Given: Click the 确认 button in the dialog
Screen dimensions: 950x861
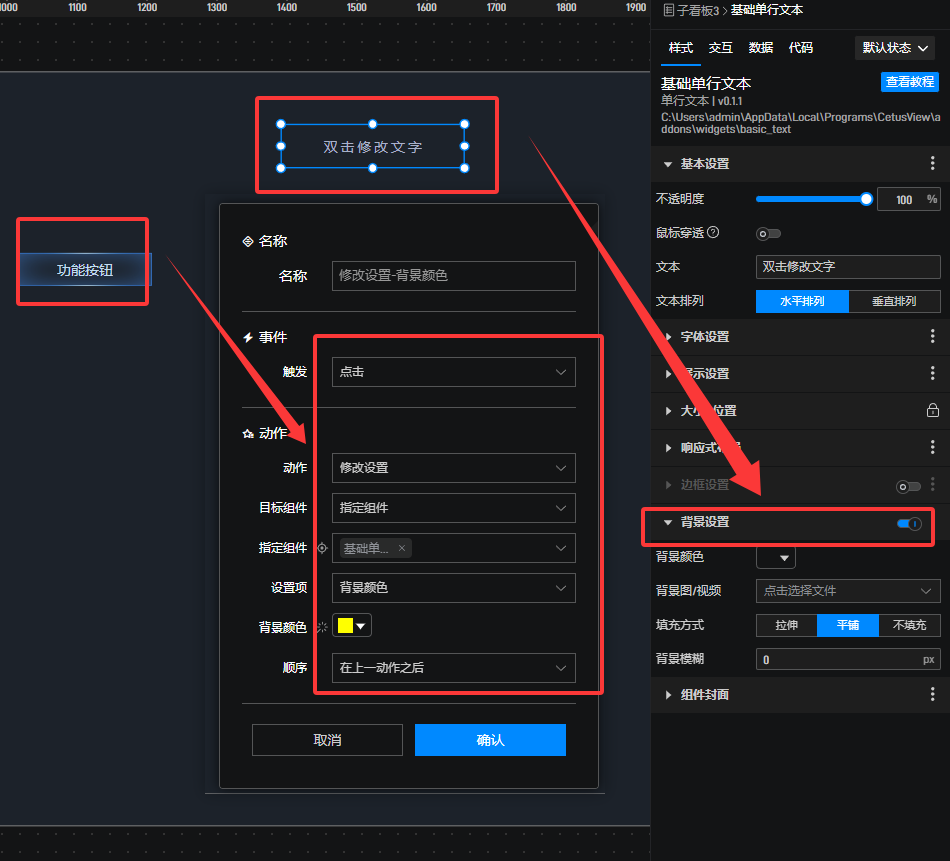Looking at the screenshot, I should 490,740.
